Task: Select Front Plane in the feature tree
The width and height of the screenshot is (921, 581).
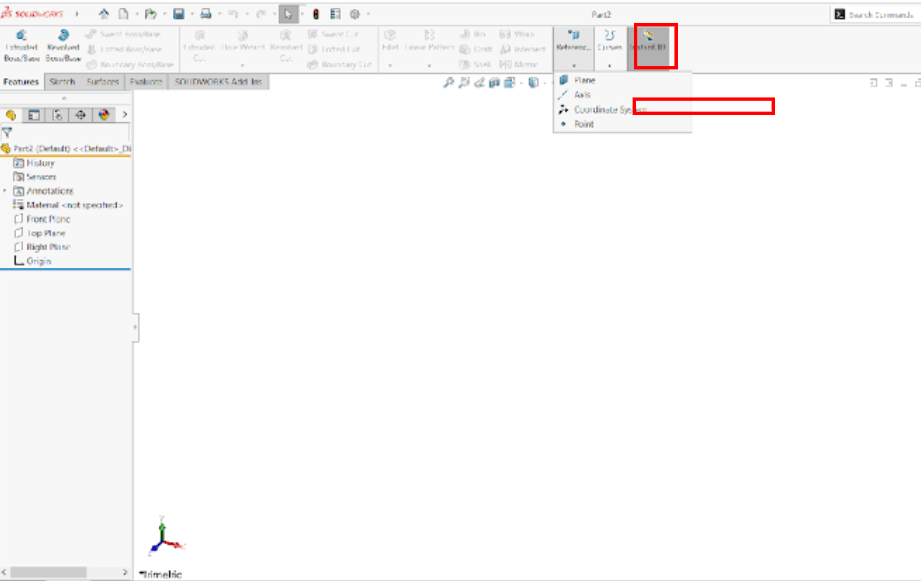Action: [48, 219]
